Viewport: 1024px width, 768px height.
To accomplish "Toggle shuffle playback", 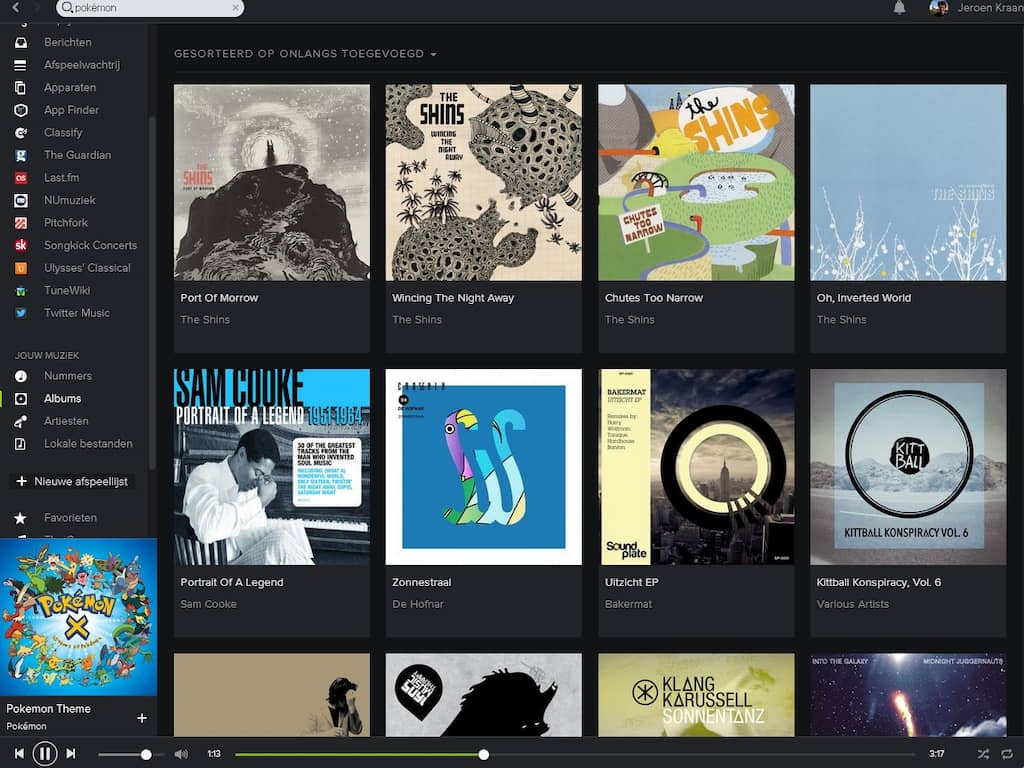I will pyautogui.click(x=983, y=754).
